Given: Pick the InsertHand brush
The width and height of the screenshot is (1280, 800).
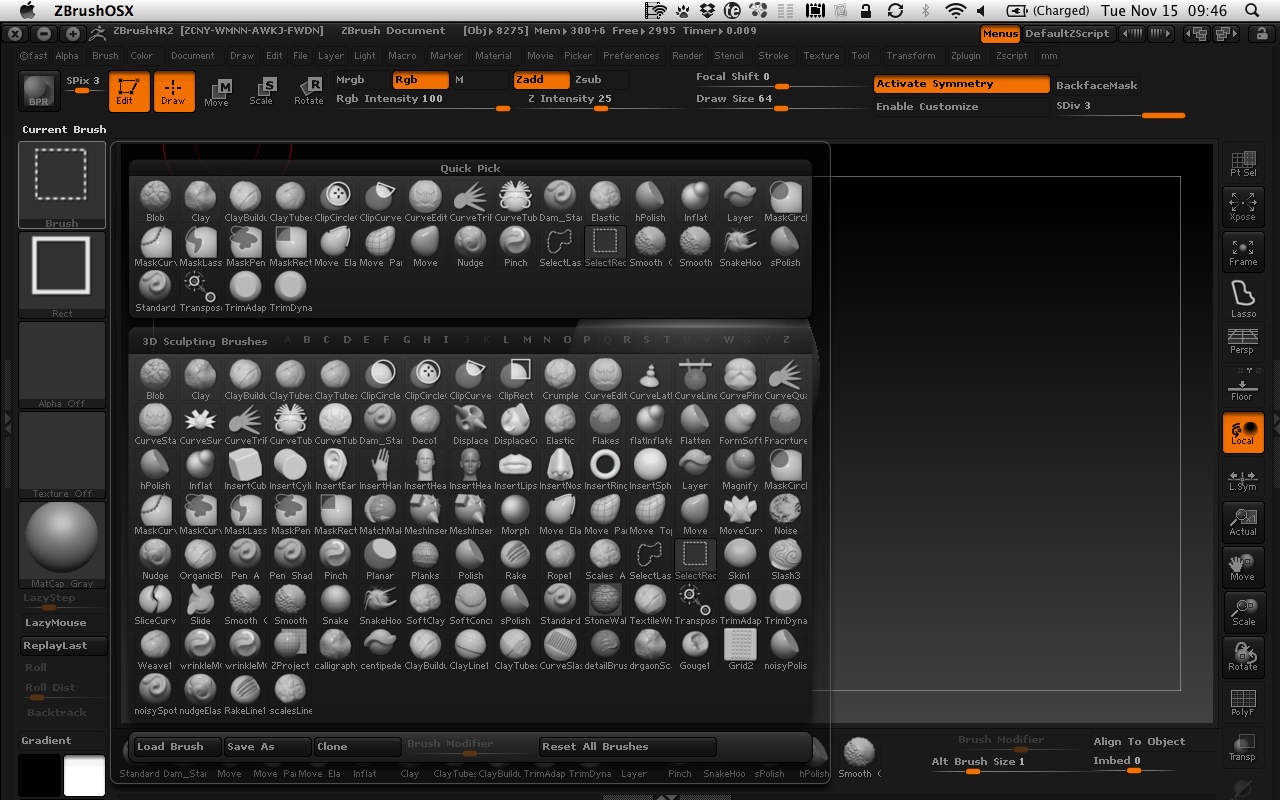Looking at the screenshot, I should click(x=380, y=470).
